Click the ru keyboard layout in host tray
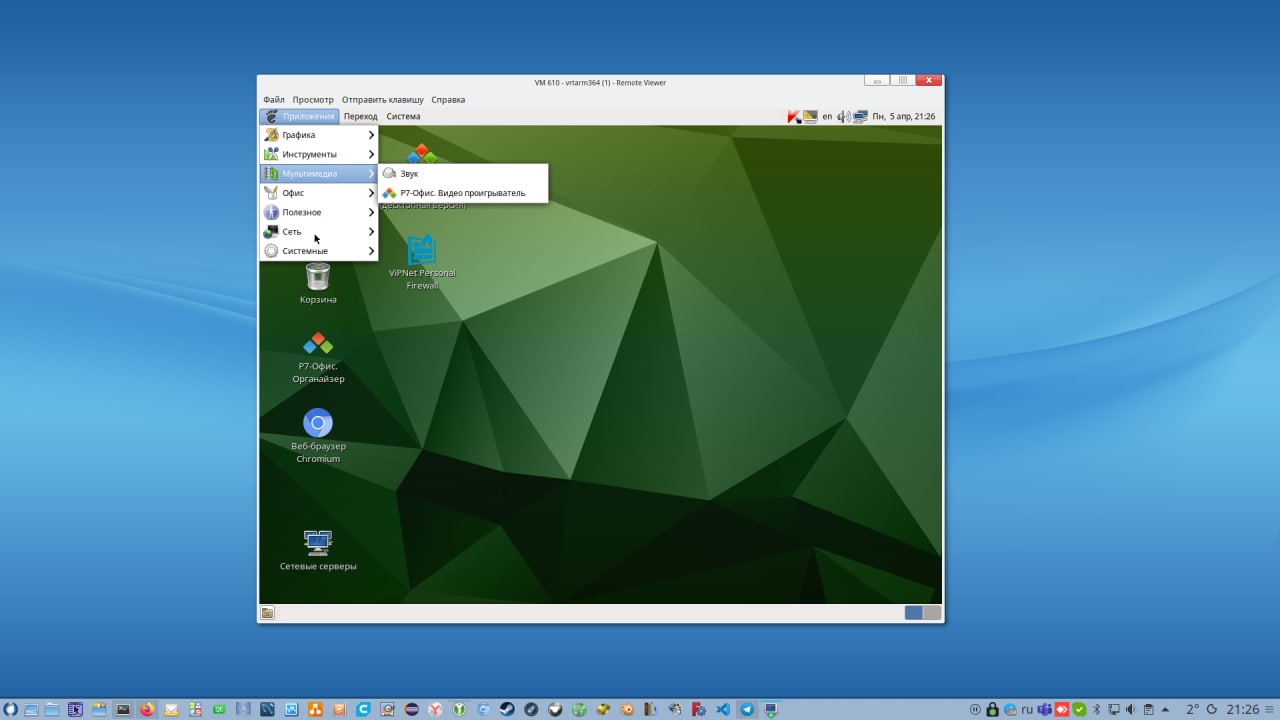The image size is (1280, 720). (1027, 709)
